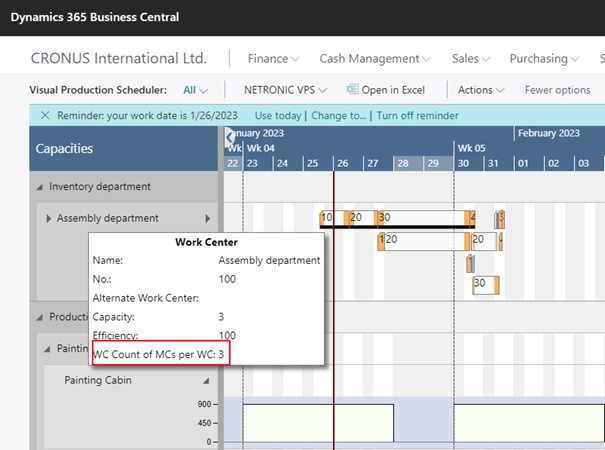Open the Purchasing menu
The width and height of the screenshot is (605, 450).
tap(544, 59)
